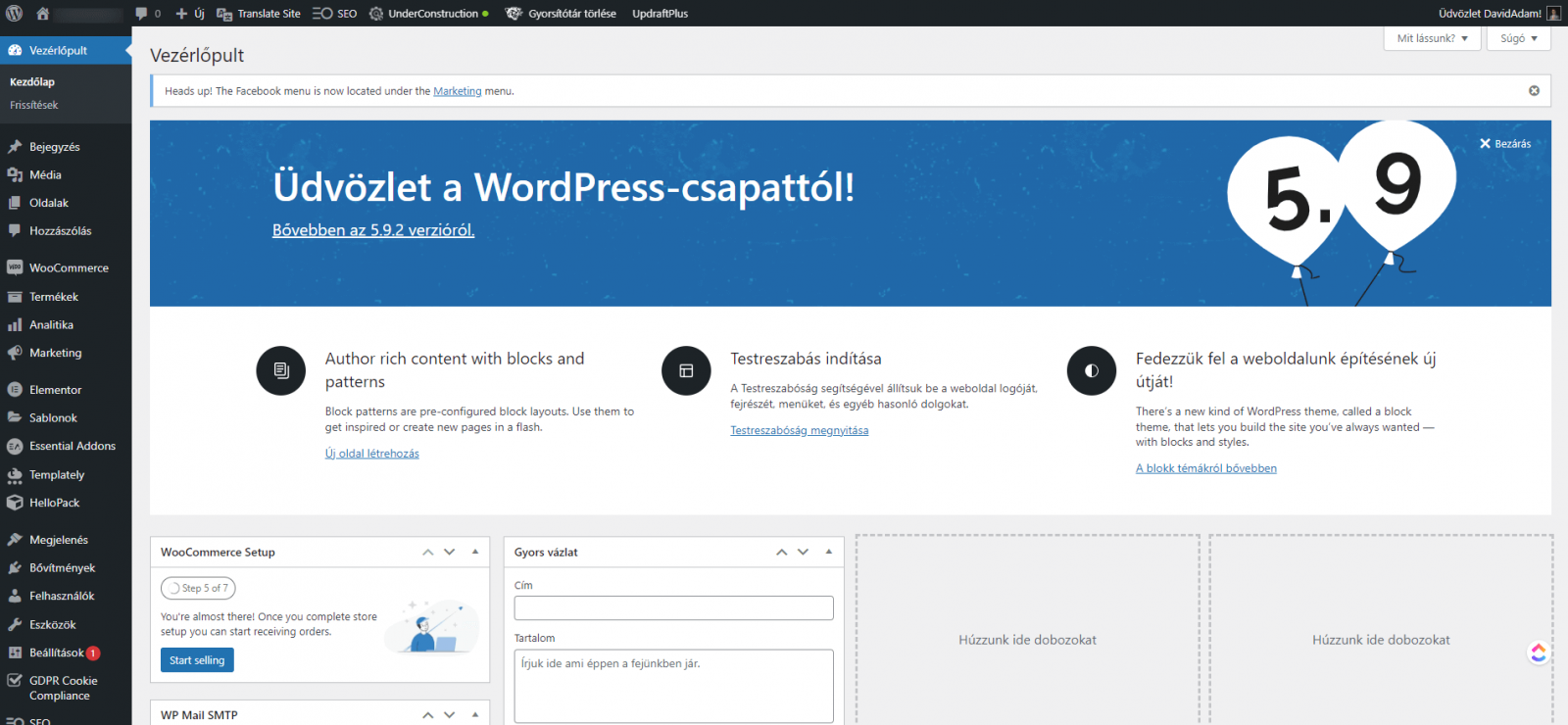Dismiss the Facebook menu notice
The image size is (1568, 725).
click(1534, 91)
